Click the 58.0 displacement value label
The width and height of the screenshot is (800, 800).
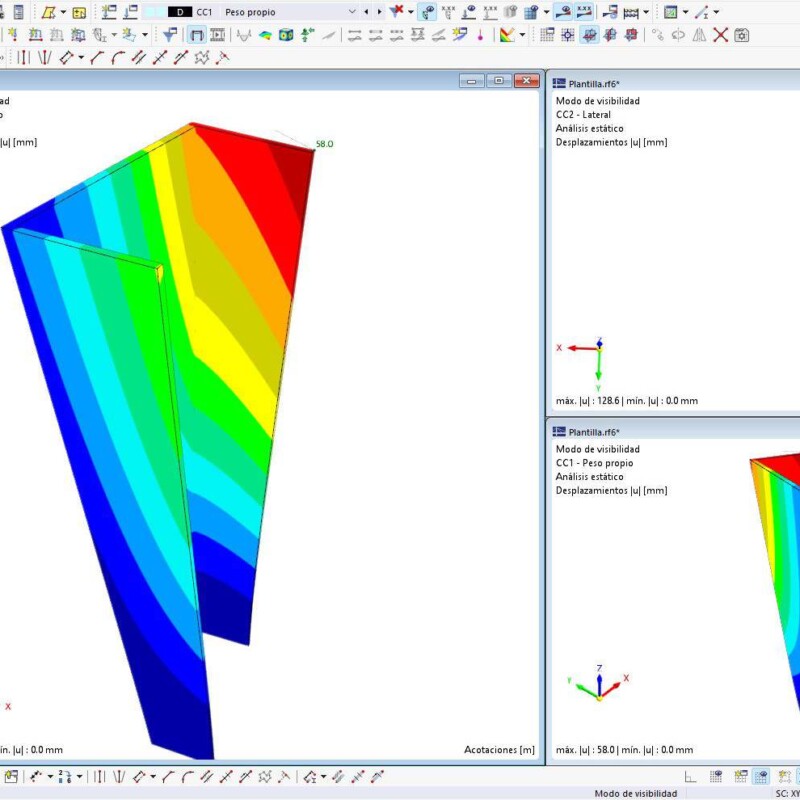[x=324, y=144]
